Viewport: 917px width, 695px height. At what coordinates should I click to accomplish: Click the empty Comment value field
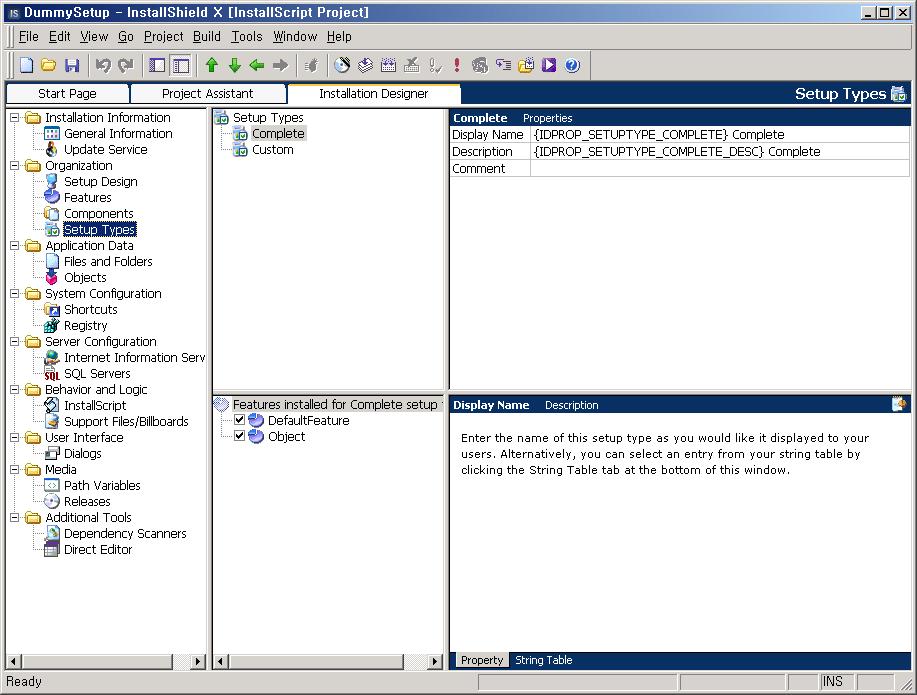tap(720, 168)
